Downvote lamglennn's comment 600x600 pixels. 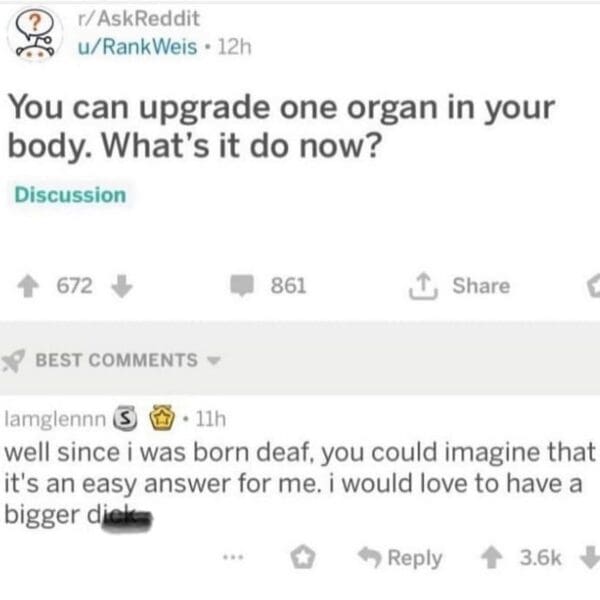(x=591, y=558)
